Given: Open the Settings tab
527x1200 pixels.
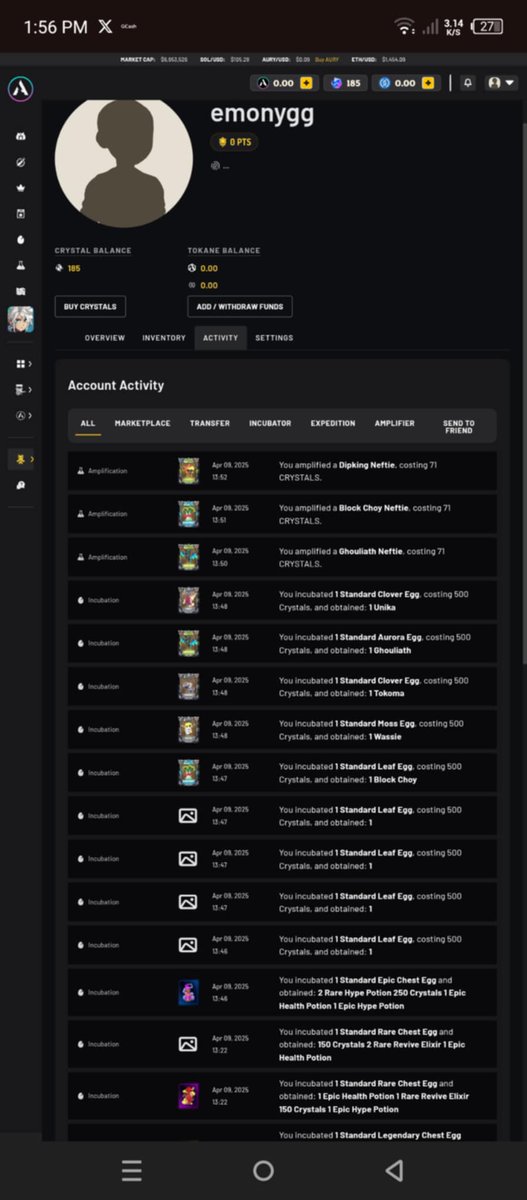Looking at the screenshot, I should [x=274, y=338].
